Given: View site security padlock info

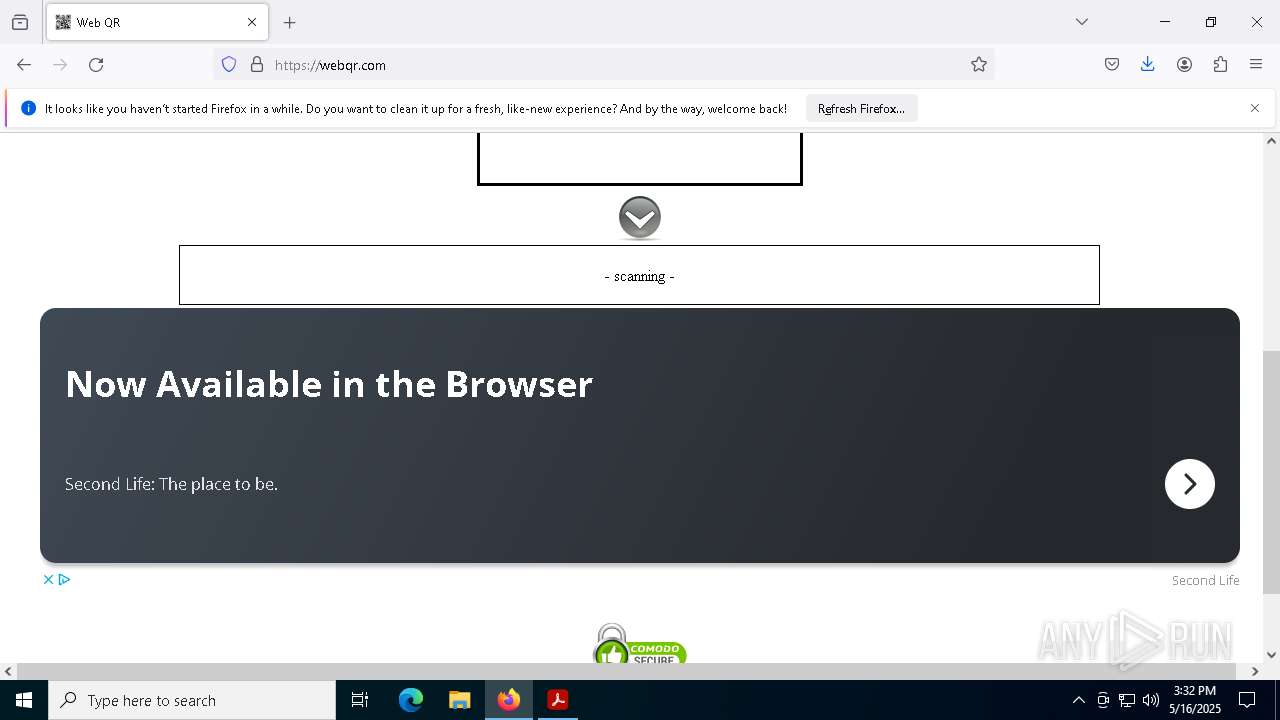Looking at the screenshot, I should pos(257,65).
